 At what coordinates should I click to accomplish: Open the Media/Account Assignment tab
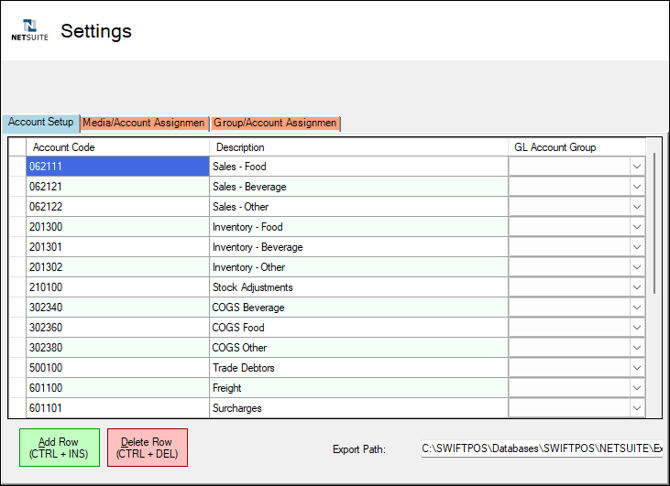click(x=144, y=123)
